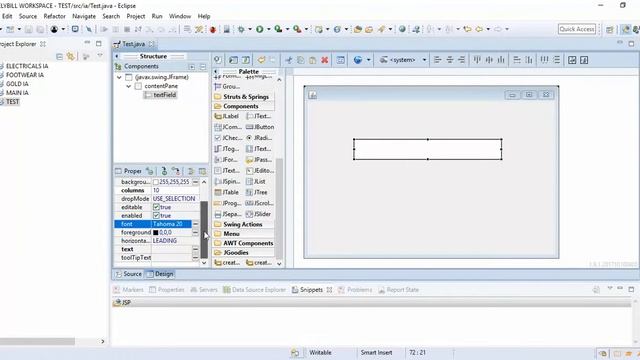This screenshot has width=640, height=360.
Task: Click the Test/Preview GUI icon
Action: (x=218, y=60)
